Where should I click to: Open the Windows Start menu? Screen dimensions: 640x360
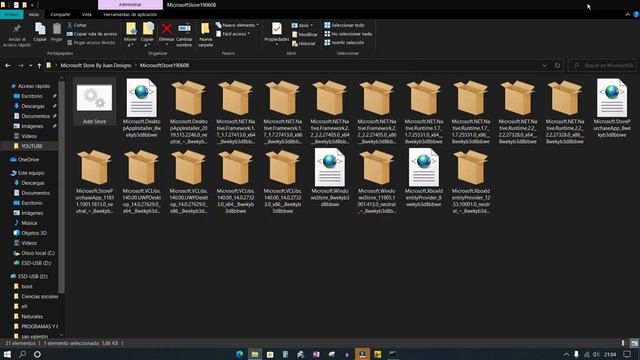[7, 354]
